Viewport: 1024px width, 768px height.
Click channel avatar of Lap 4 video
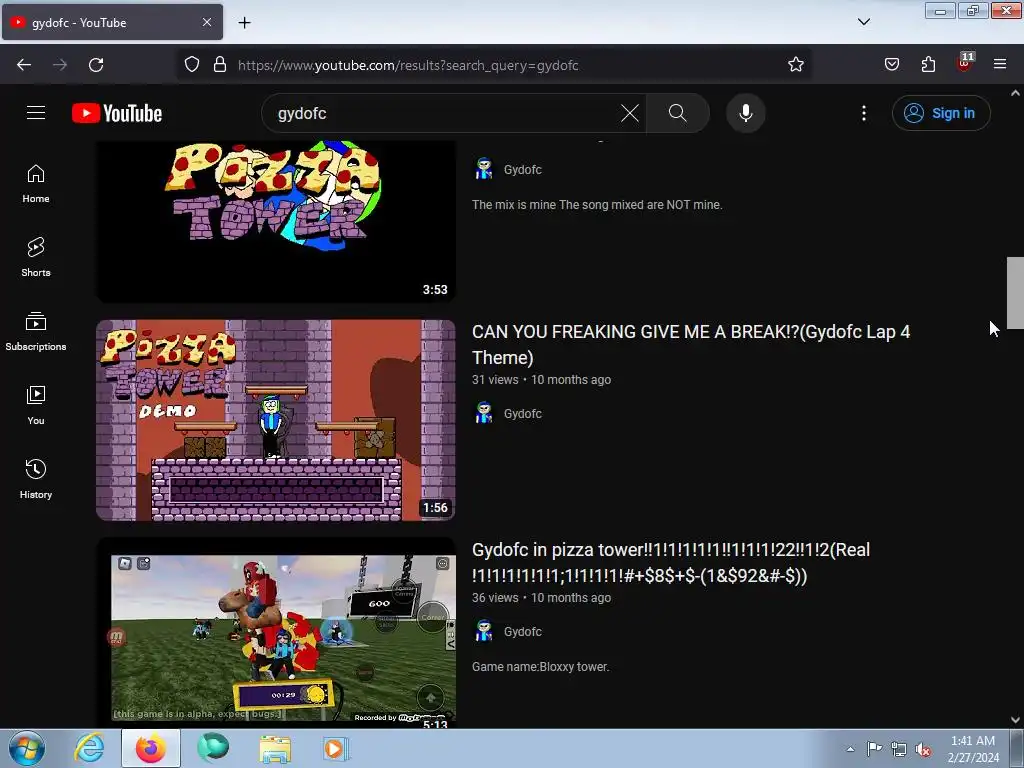tap(483, 413)
